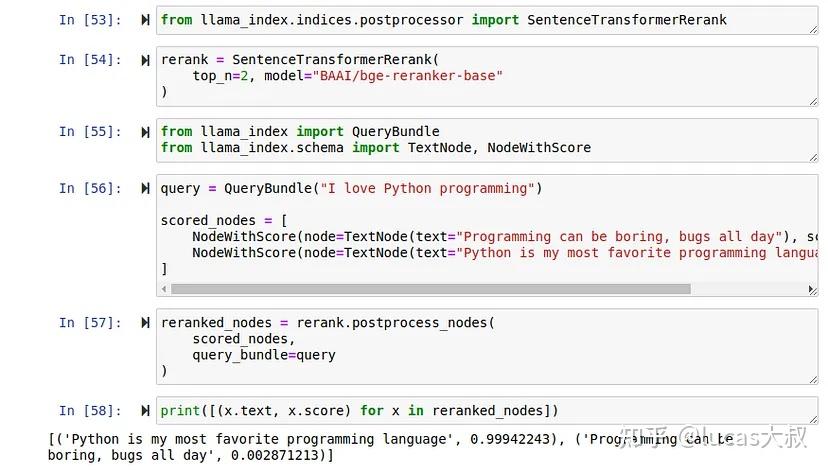
Task: Run the In [55] import cell icon
Action: pos(146,132)
